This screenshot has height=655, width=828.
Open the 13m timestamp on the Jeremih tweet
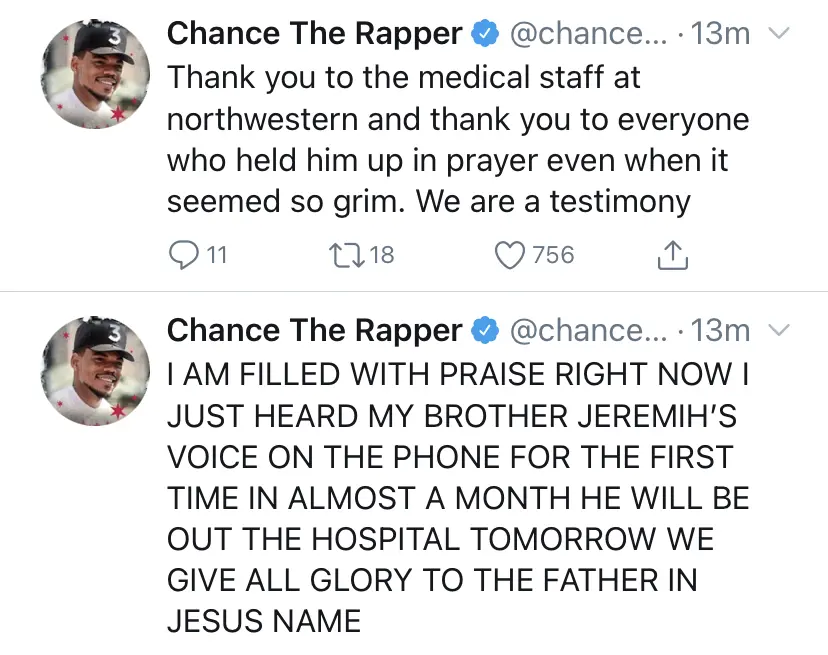tap(720, 330)
